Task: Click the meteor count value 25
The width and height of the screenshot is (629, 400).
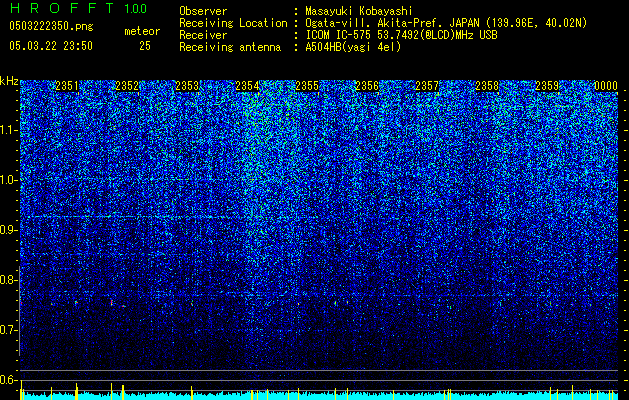Action: (x=145, y=46)
